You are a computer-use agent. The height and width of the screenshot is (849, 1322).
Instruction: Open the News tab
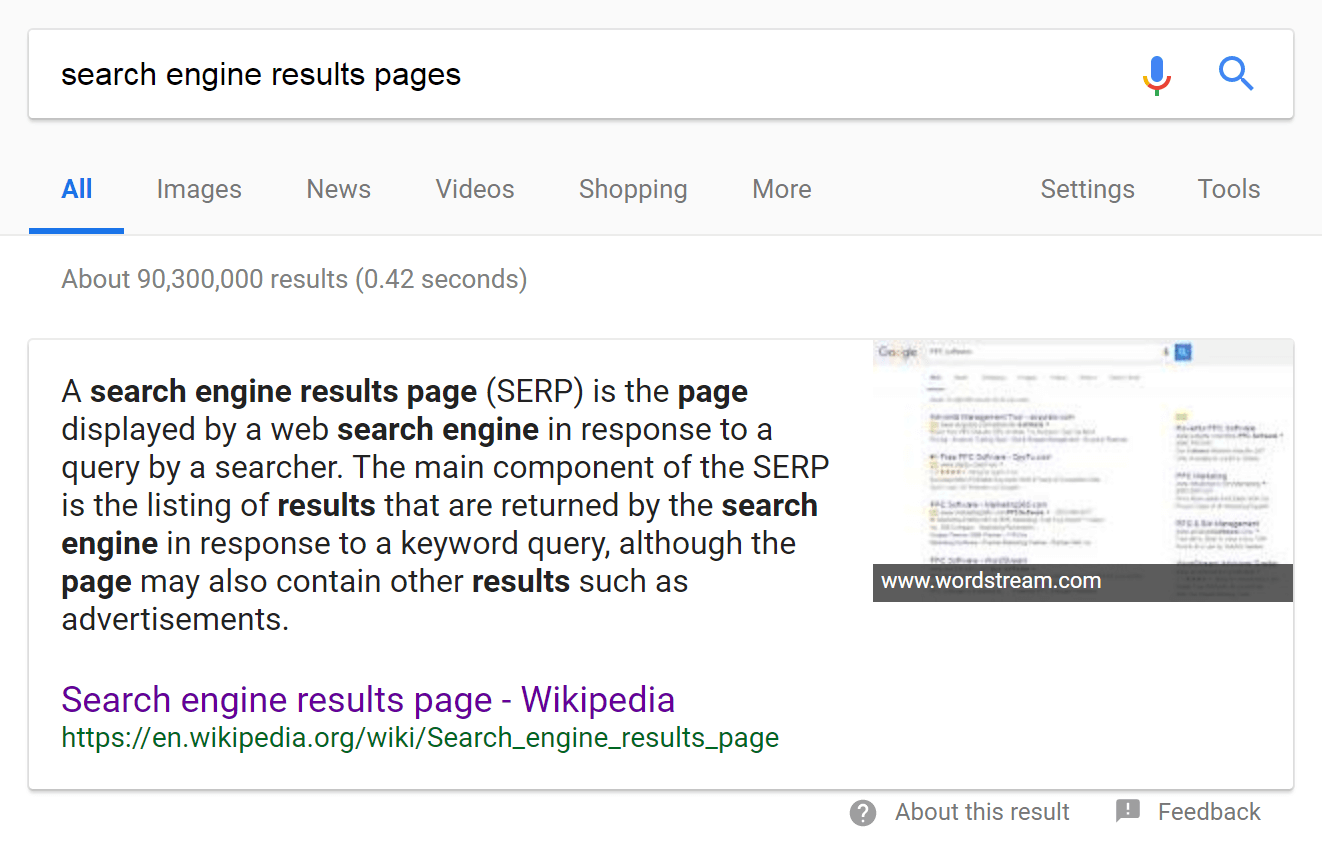pos(338,190)
